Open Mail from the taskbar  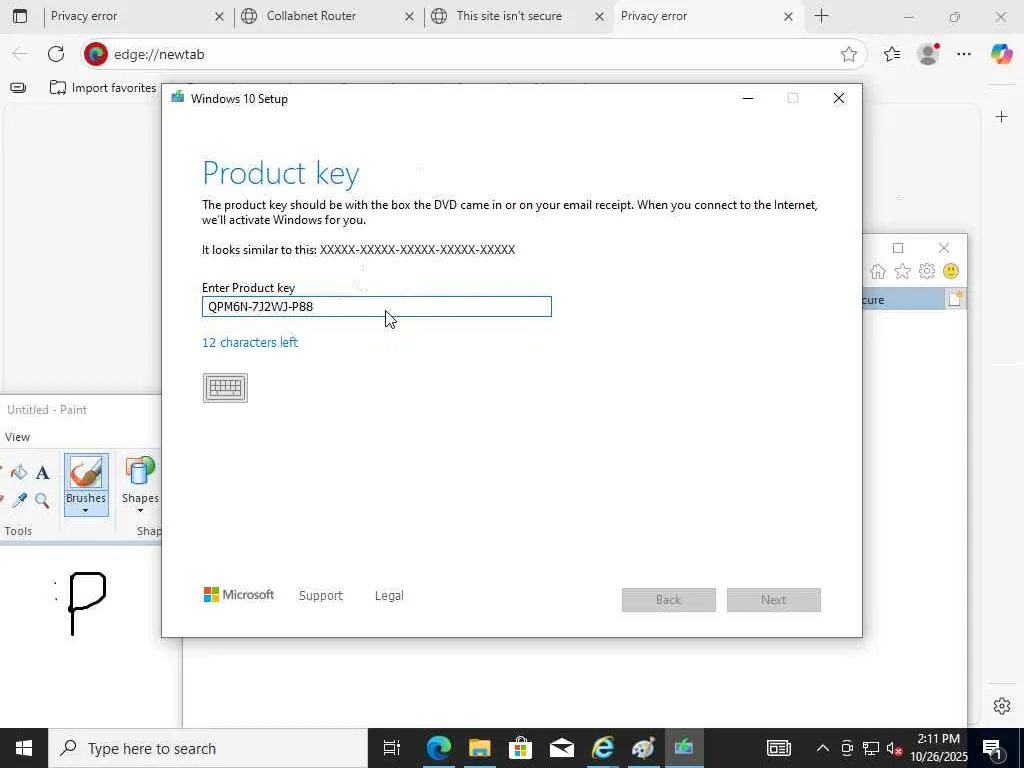[562, 748]
